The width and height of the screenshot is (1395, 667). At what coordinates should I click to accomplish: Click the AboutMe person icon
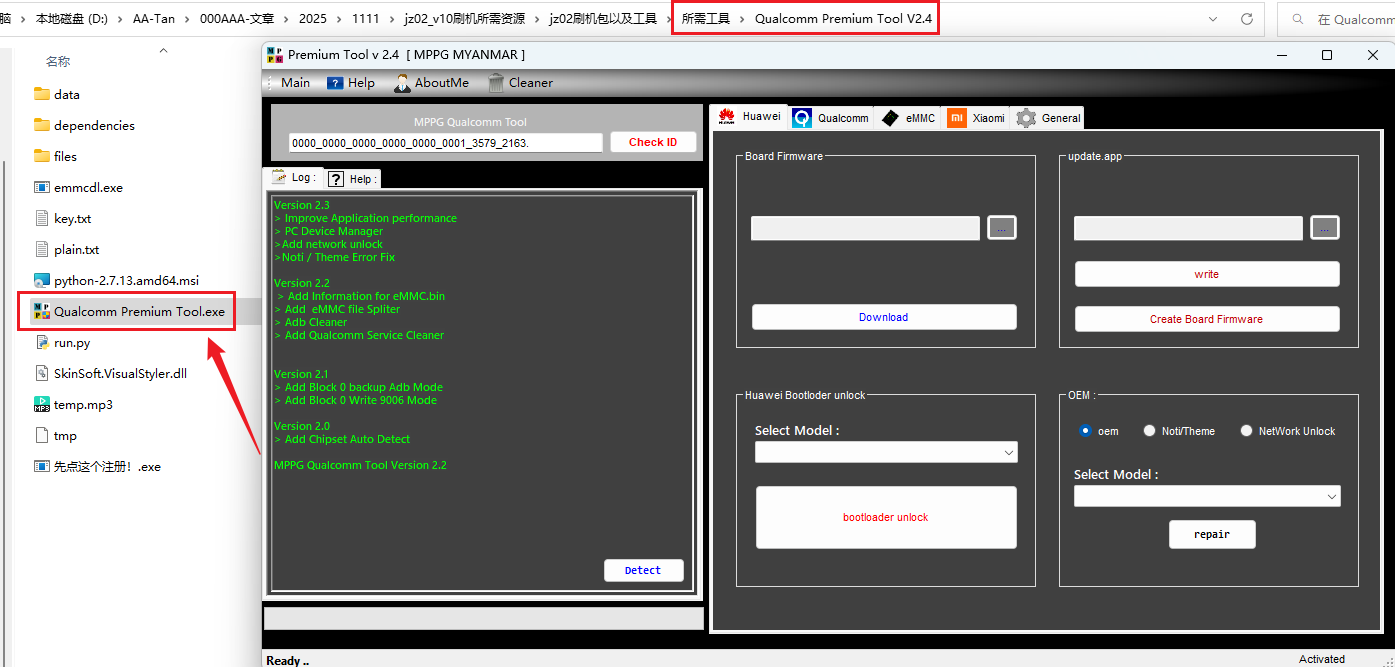click(x=402, y=83)
